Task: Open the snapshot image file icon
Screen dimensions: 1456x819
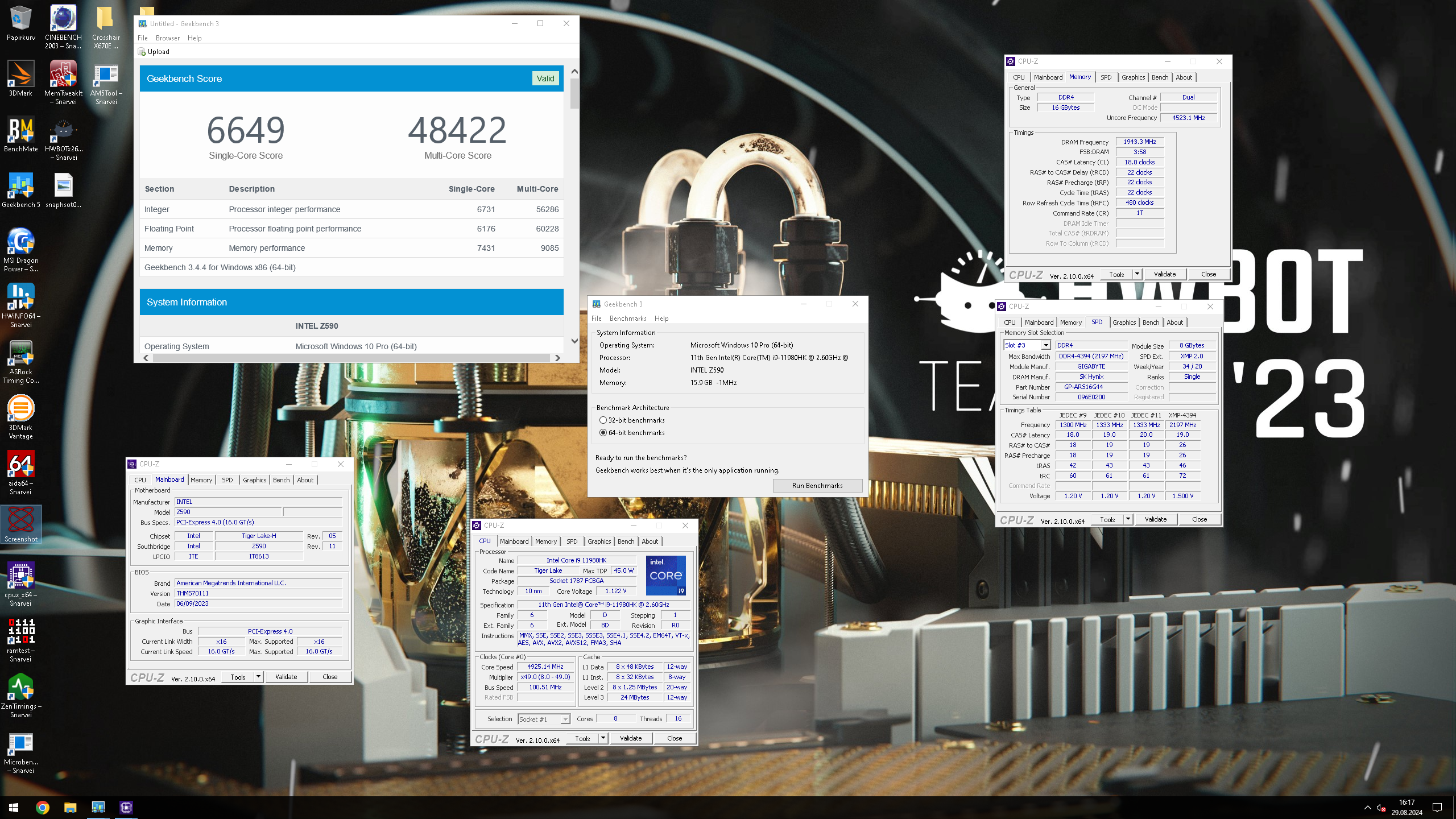Action: point(63,190)
